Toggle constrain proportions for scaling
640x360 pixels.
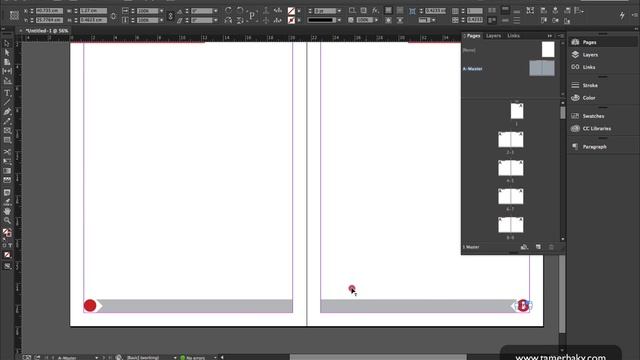point(171,16)
